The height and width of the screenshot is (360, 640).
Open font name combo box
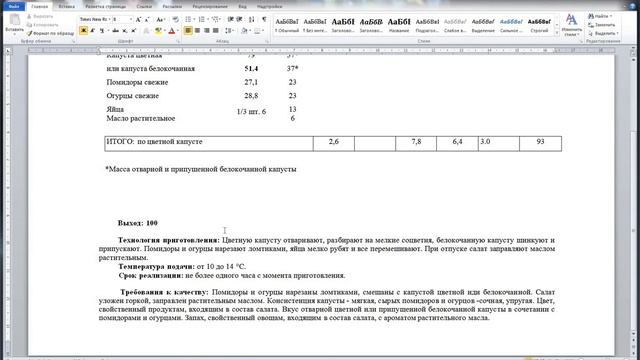pyautogui.click(x=95, y=20)
